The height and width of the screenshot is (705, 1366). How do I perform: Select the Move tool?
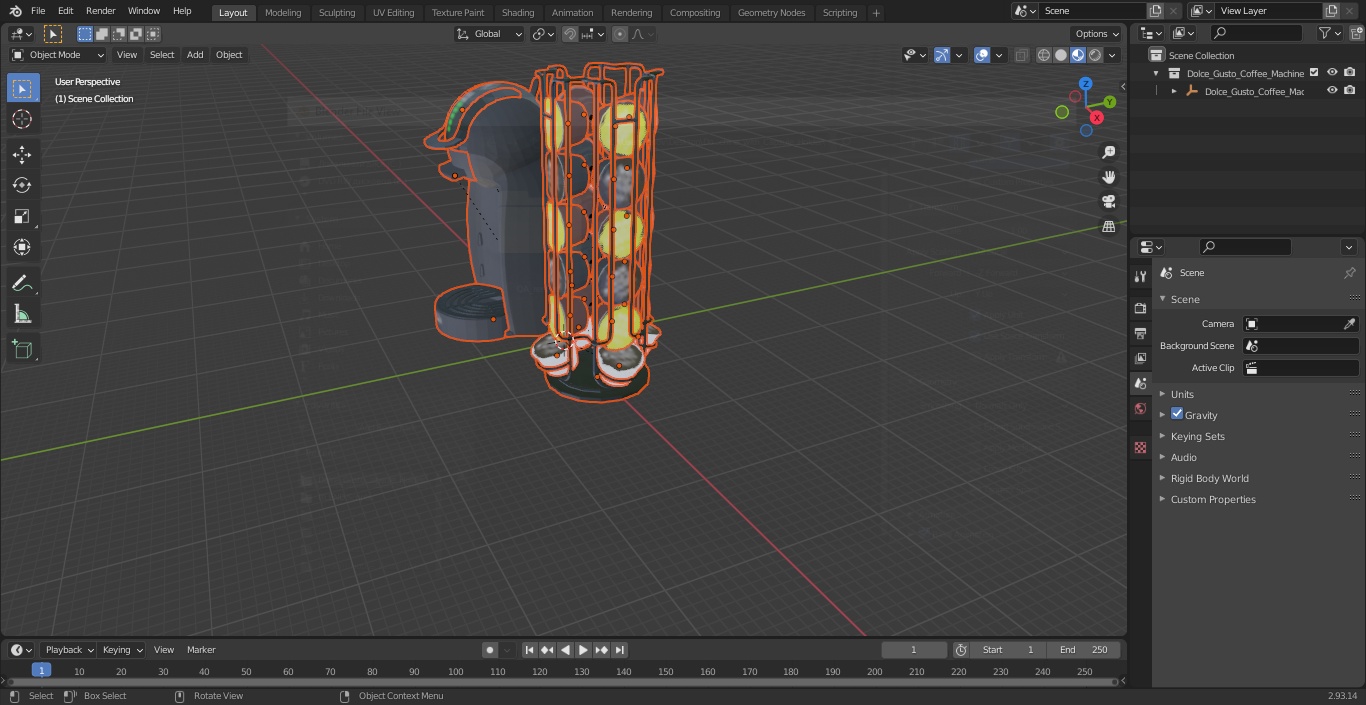click(x=22, y=154)
